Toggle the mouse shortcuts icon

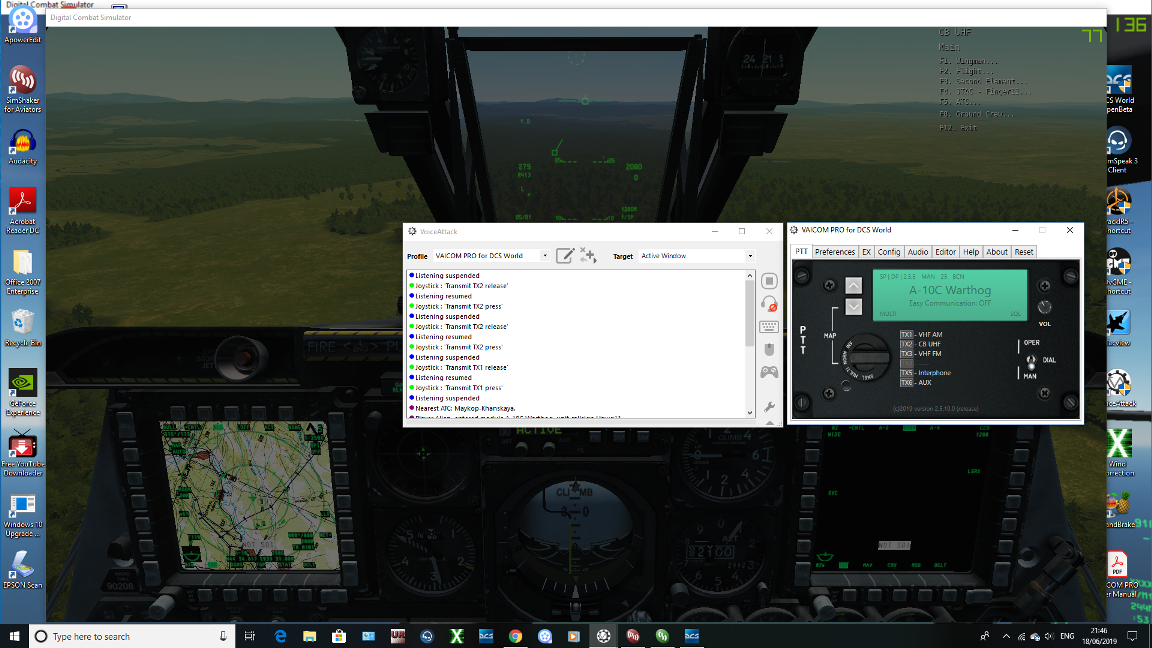(x=769, y=350)
